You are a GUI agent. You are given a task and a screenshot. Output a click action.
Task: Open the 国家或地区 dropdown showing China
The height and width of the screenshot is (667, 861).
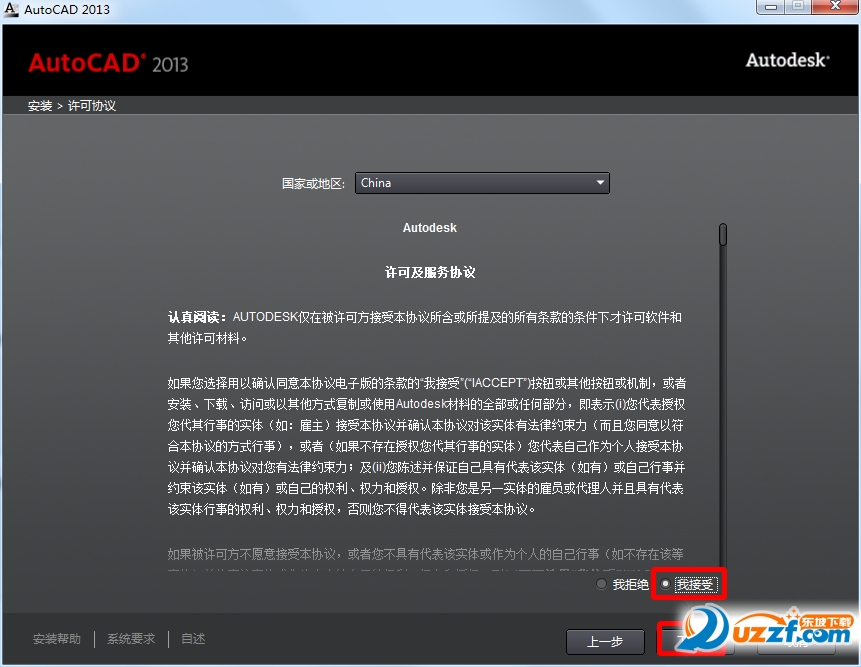tap(482, 183)
